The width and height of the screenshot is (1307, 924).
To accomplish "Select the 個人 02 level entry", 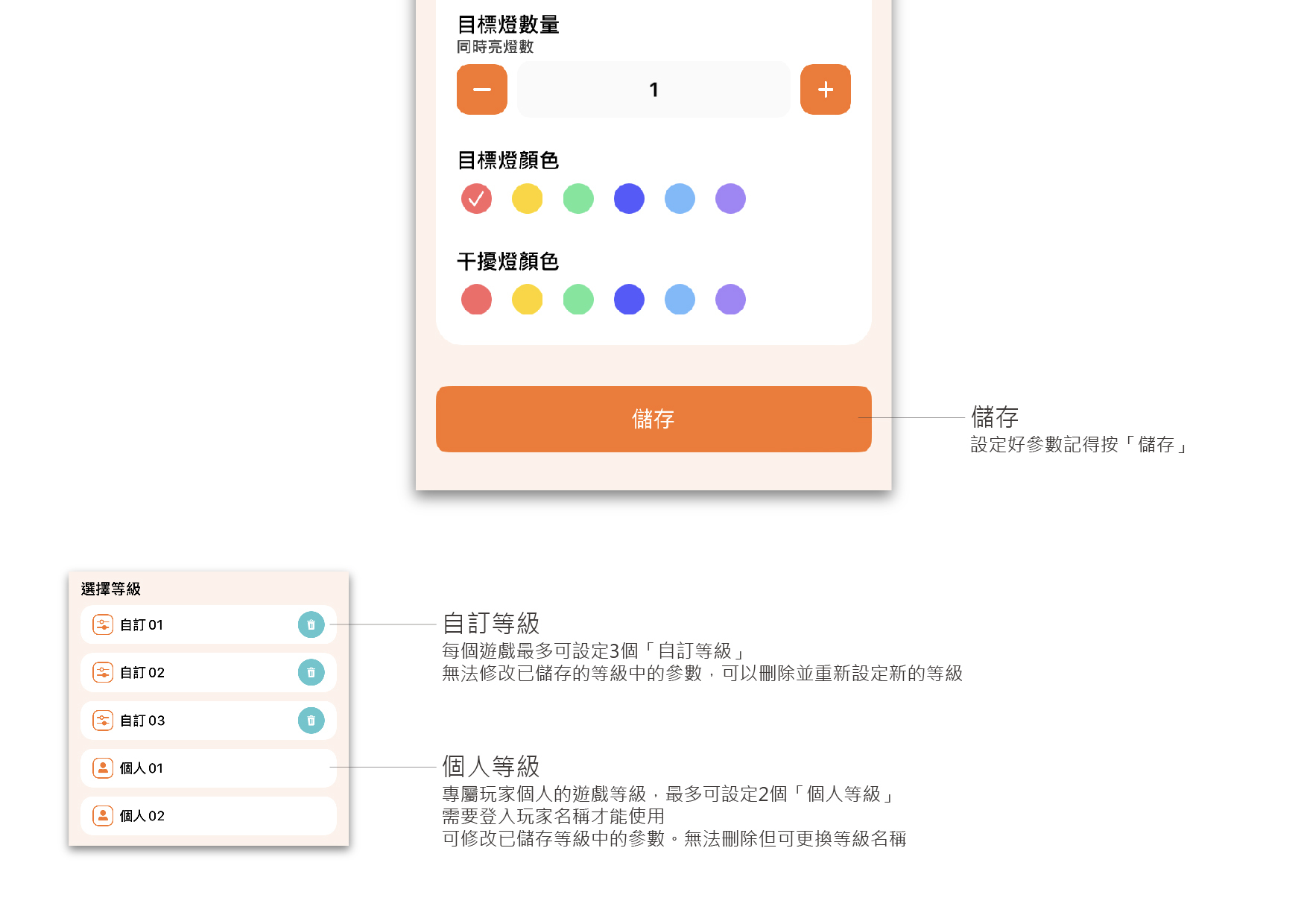I will [209, 815].
